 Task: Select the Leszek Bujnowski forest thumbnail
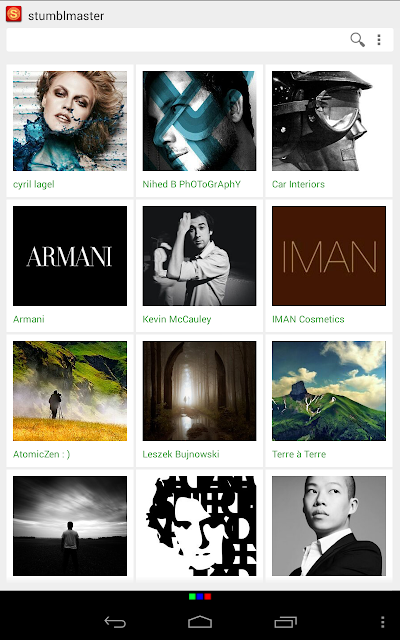coord(200,391)
